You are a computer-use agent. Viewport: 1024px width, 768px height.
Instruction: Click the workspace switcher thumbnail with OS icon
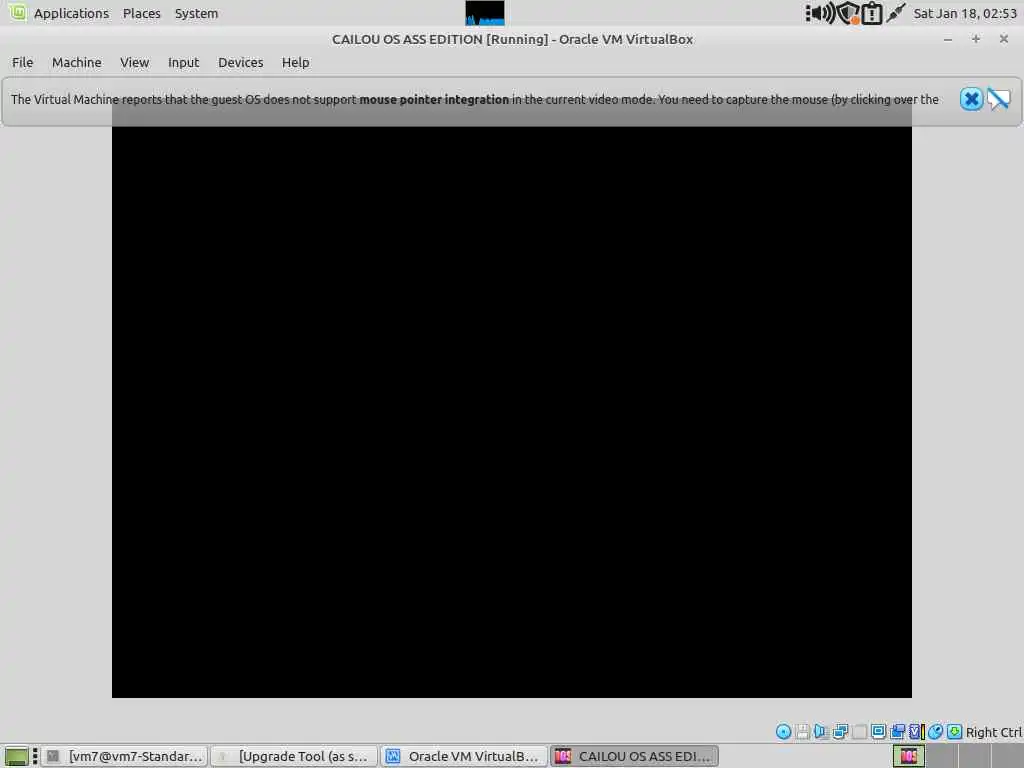coord(908,756)
